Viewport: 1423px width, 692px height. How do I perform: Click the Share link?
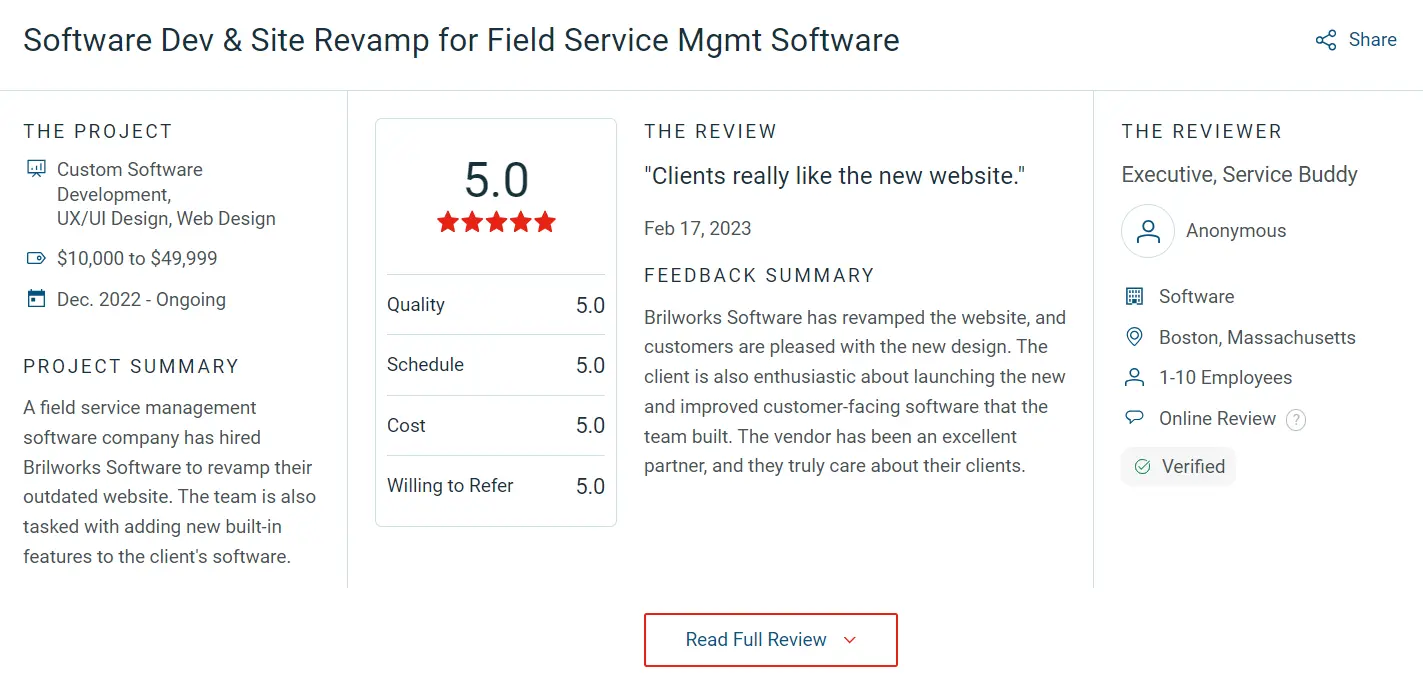point(1371,40)
